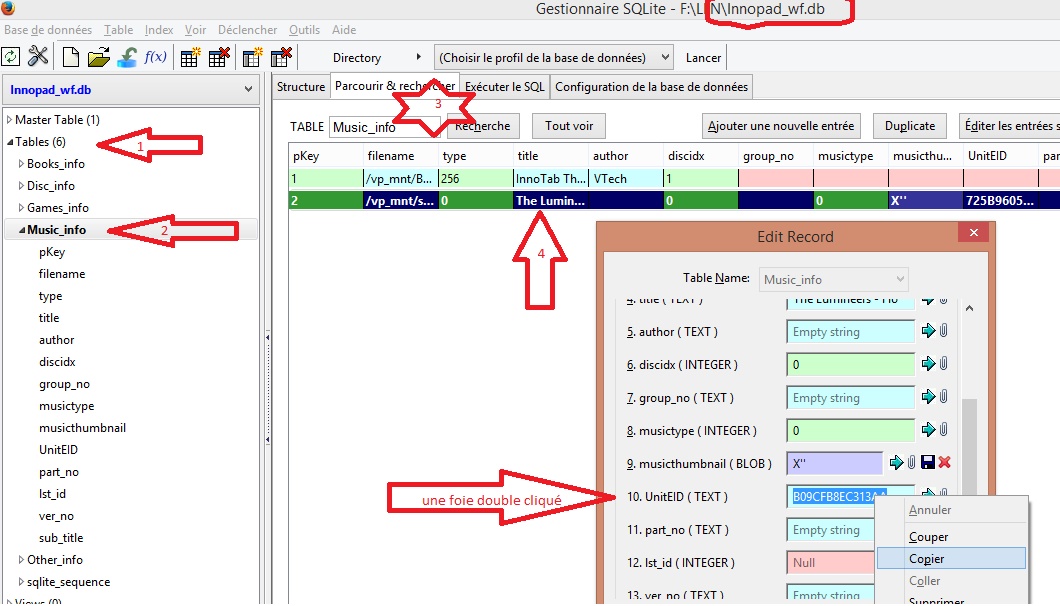The width and height of the screenshot is (1060, 606).
Task: Click the save blob floppy disk icon
Action: [x=927, y=463]
